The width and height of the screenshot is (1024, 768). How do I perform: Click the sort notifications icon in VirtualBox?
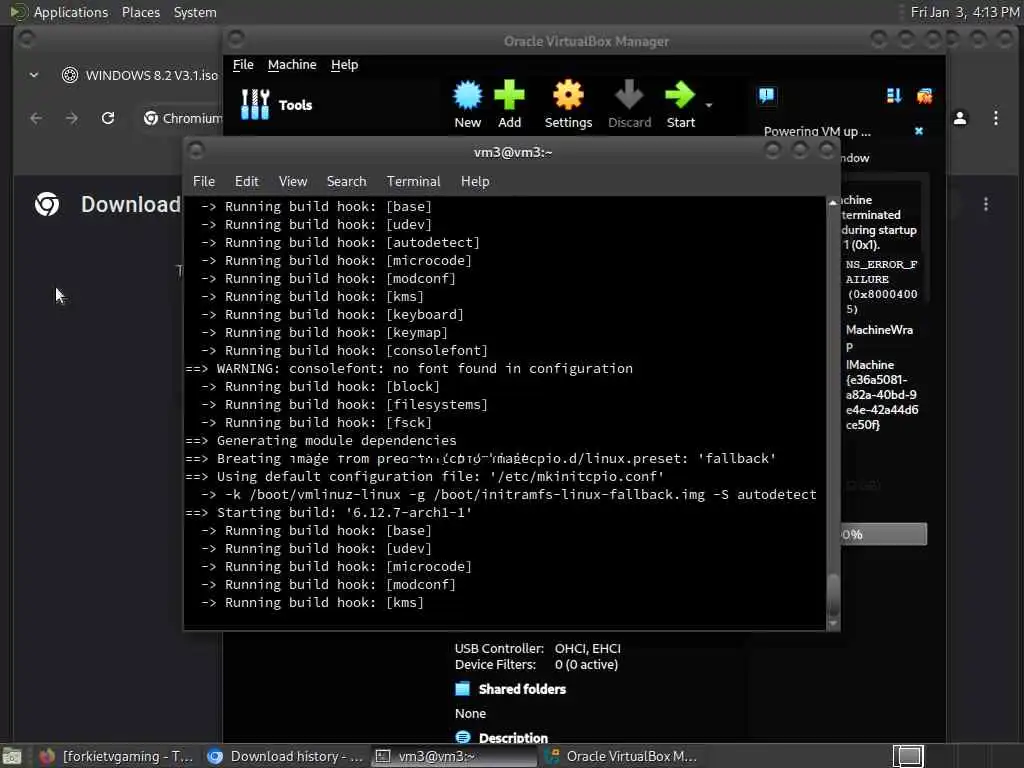tap(894, 96)
